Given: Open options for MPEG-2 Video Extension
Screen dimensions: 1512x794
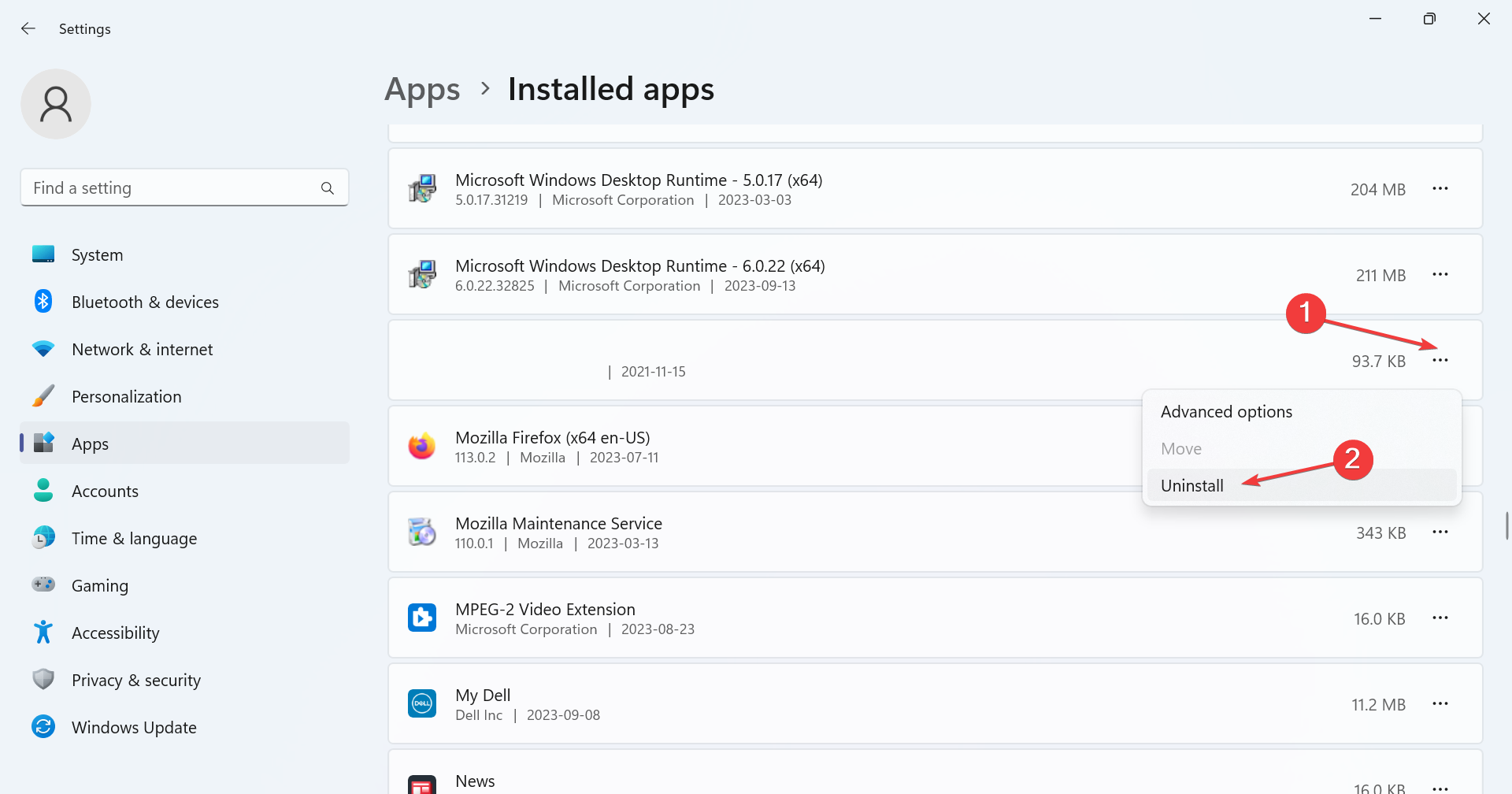Looking at the screenshot, I should [x=1440, y=618].
